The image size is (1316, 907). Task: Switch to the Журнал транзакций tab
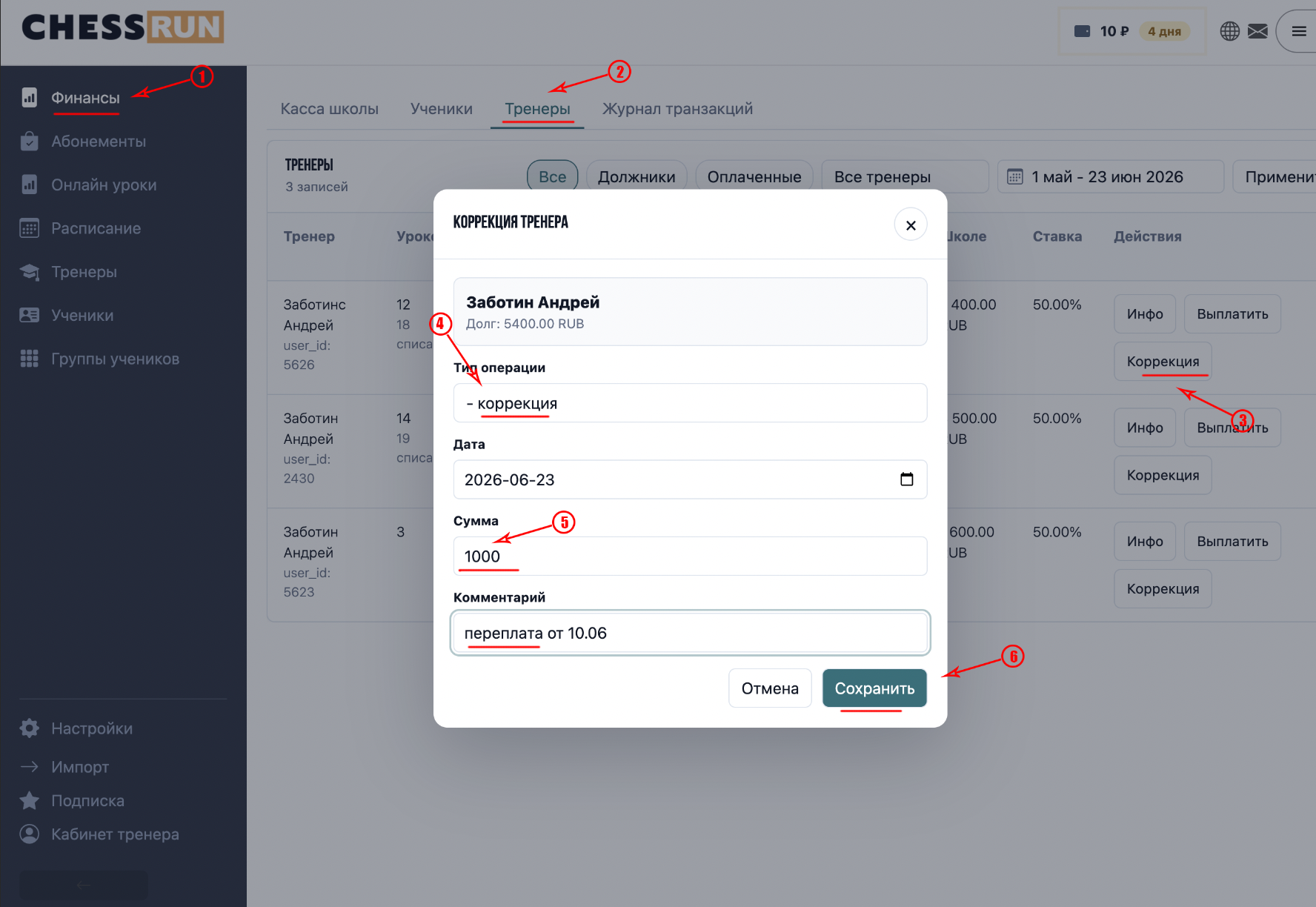tap(677, 109)
